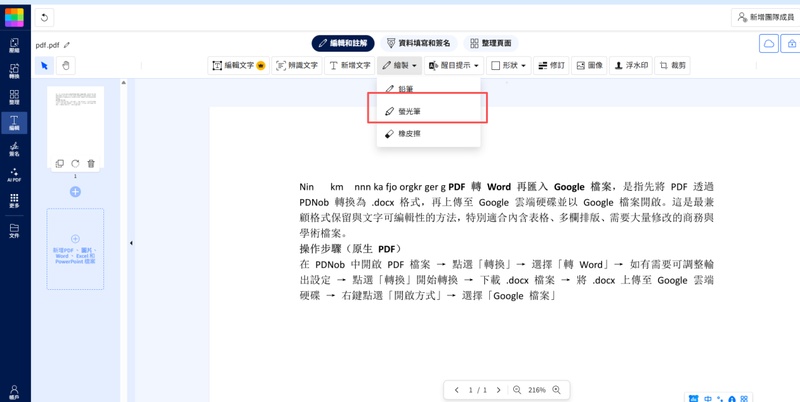The image size is (800, 402).
Task: Switch to the 整理頁面 tab
Action: (x=491, y=43)
